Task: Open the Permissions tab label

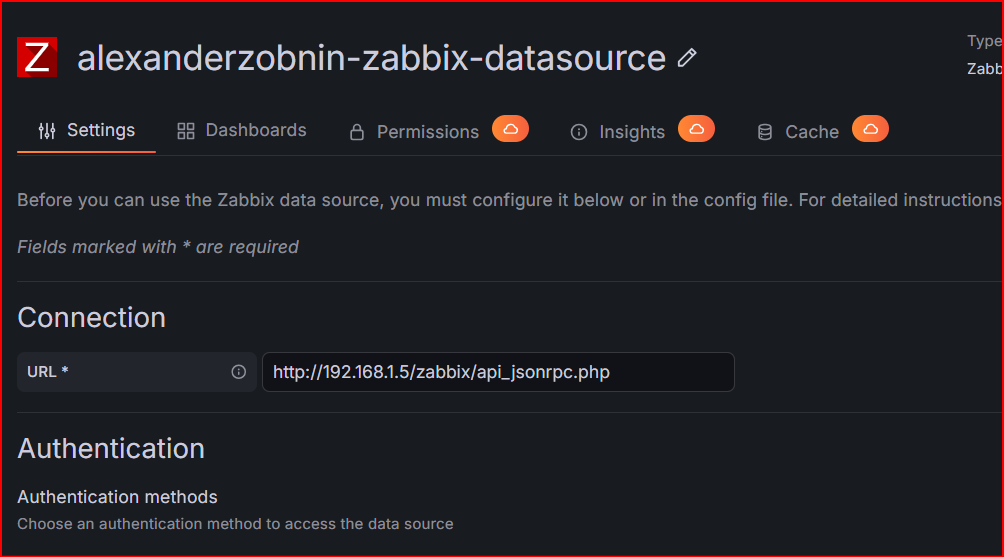Action: pyautogui.click(x=428, y=132)
